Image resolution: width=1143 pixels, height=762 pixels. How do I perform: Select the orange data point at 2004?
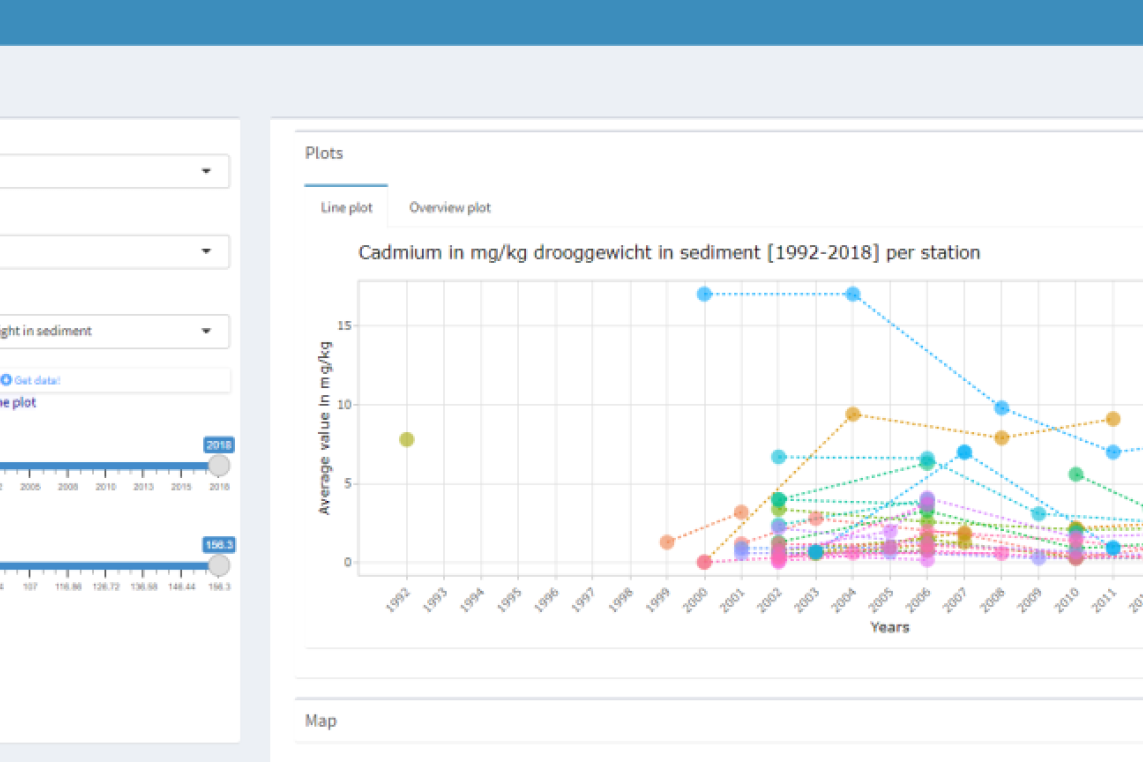pyautogui.click(x=853, y=414)
